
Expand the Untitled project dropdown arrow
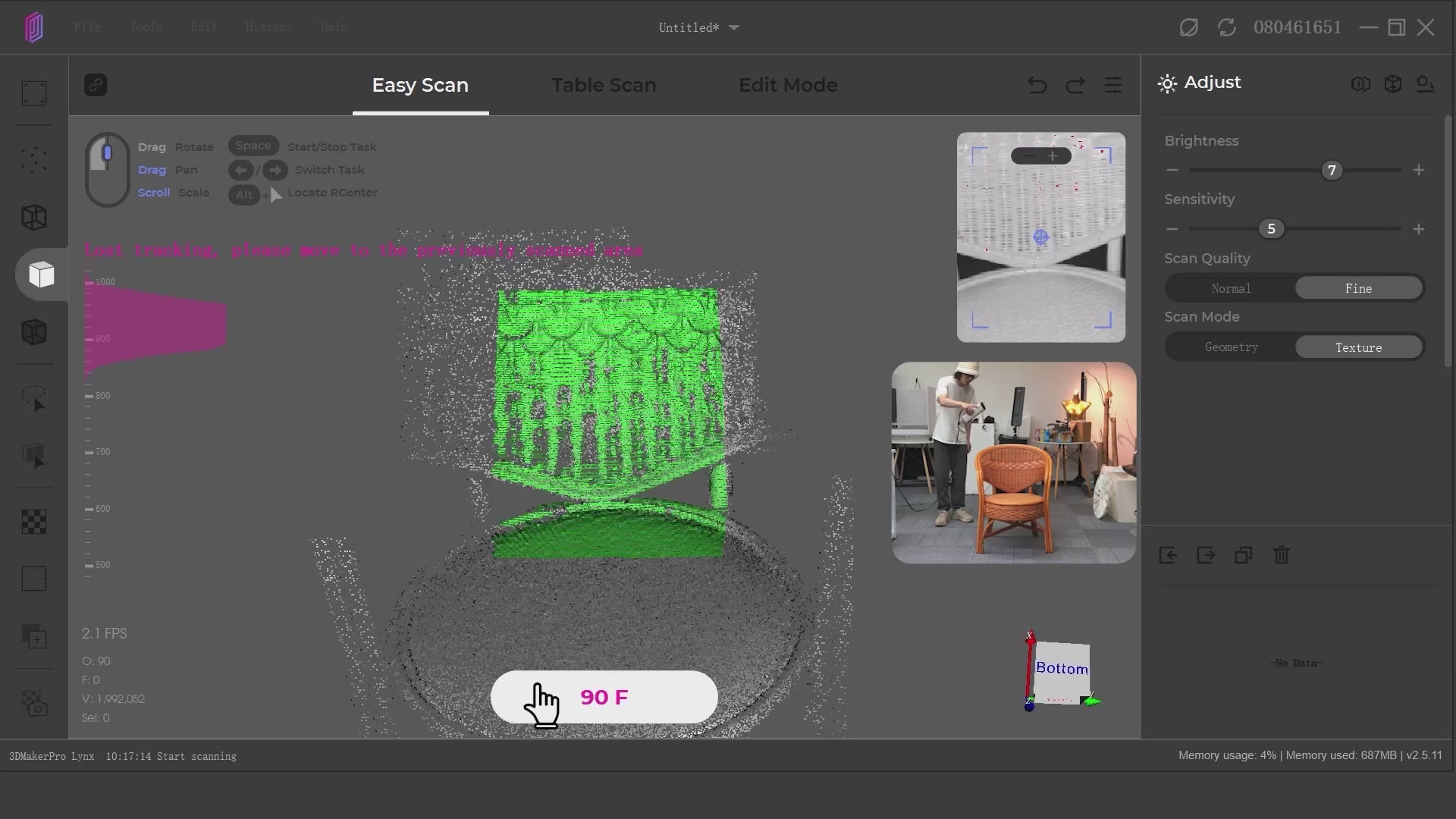(x=733, y=28)
